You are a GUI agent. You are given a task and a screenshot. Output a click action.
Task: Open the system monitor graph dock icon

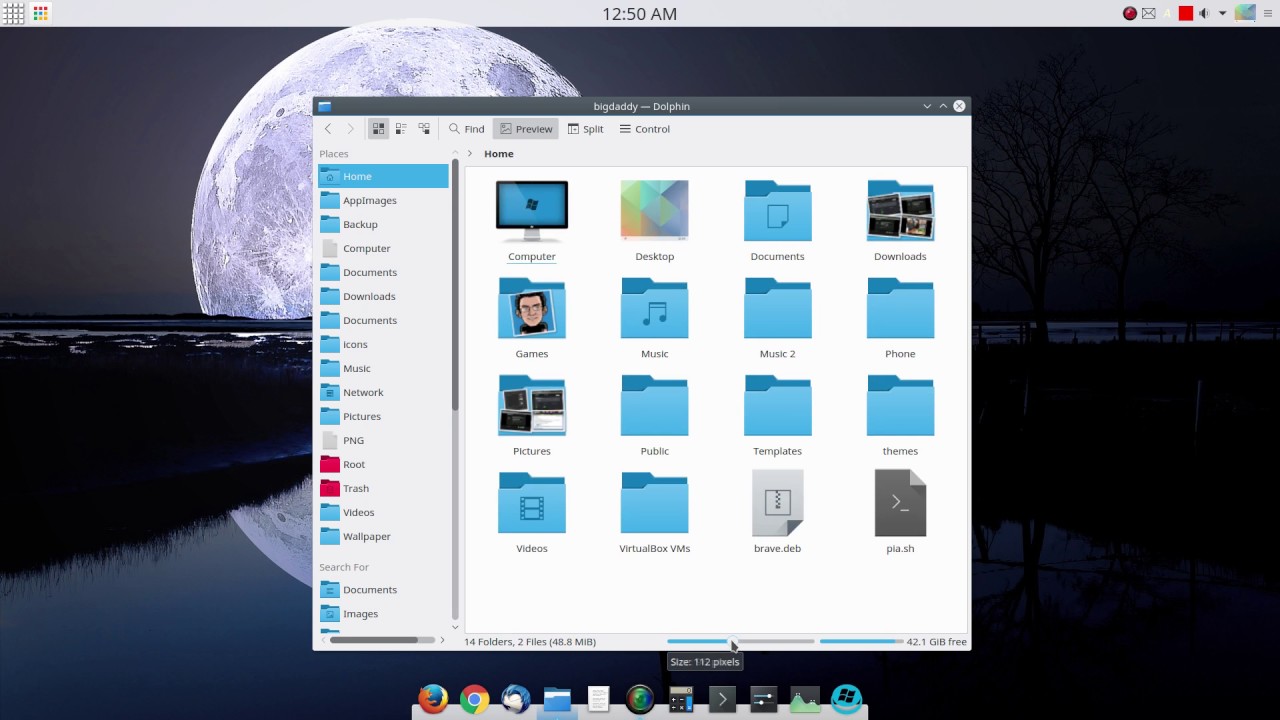click(x=805, y=699)
